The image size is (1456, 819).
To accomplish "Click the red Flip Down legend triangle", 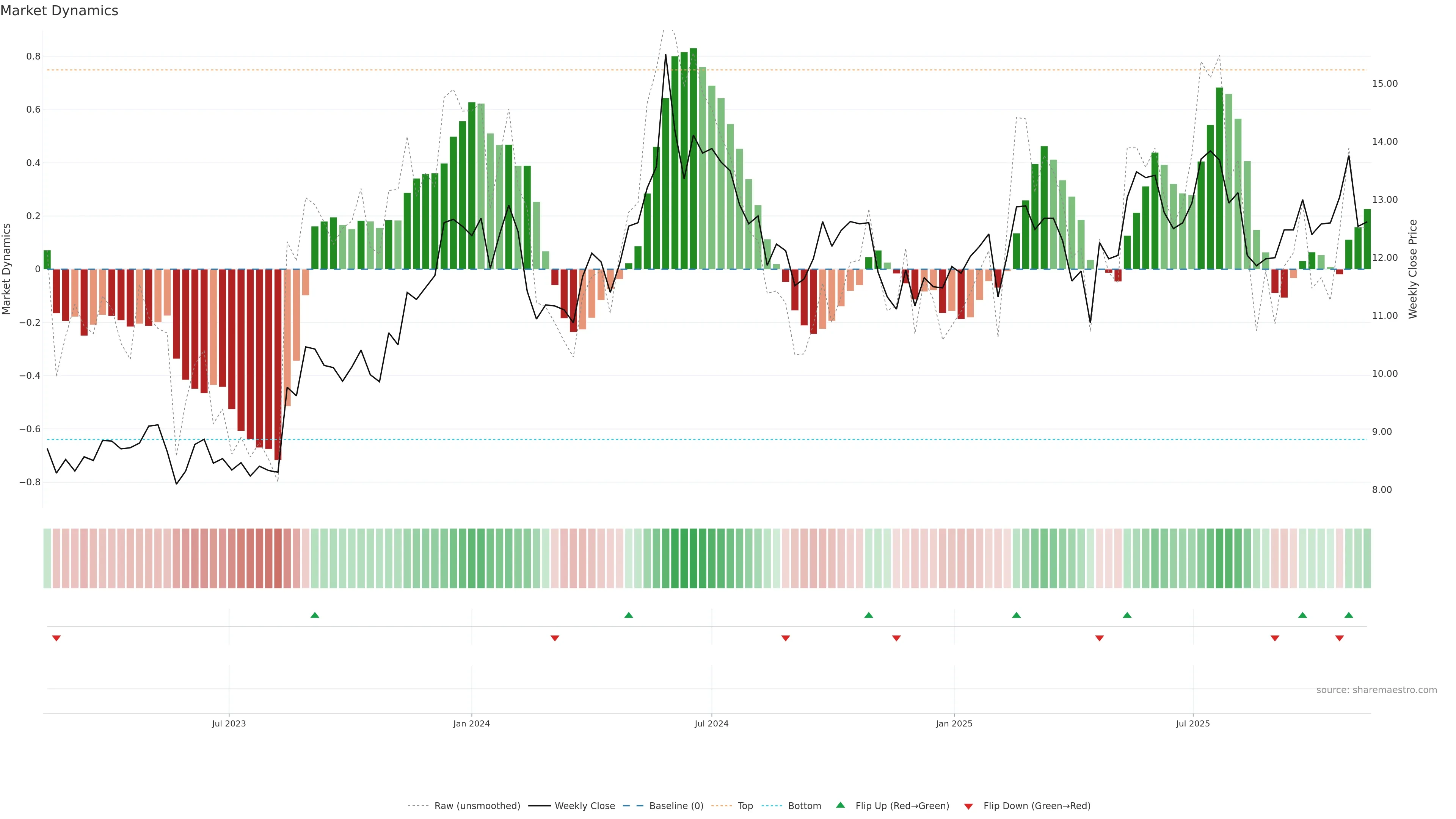I will click(968, 806).
